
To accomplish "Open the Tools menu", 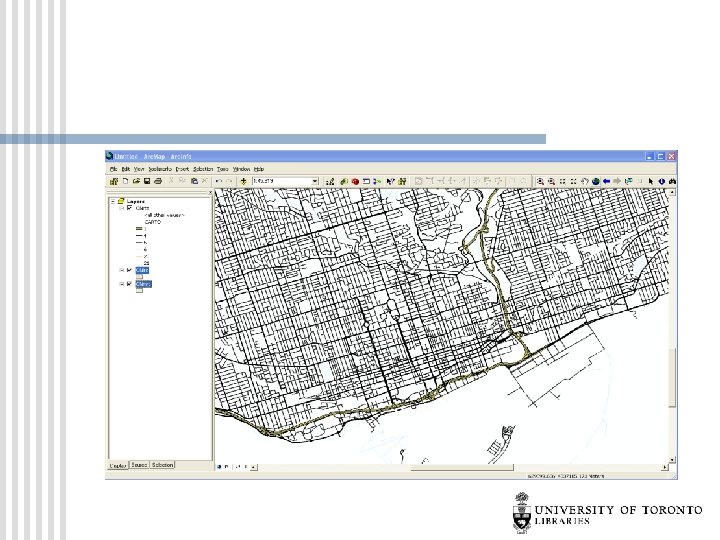I will [223, 169].
